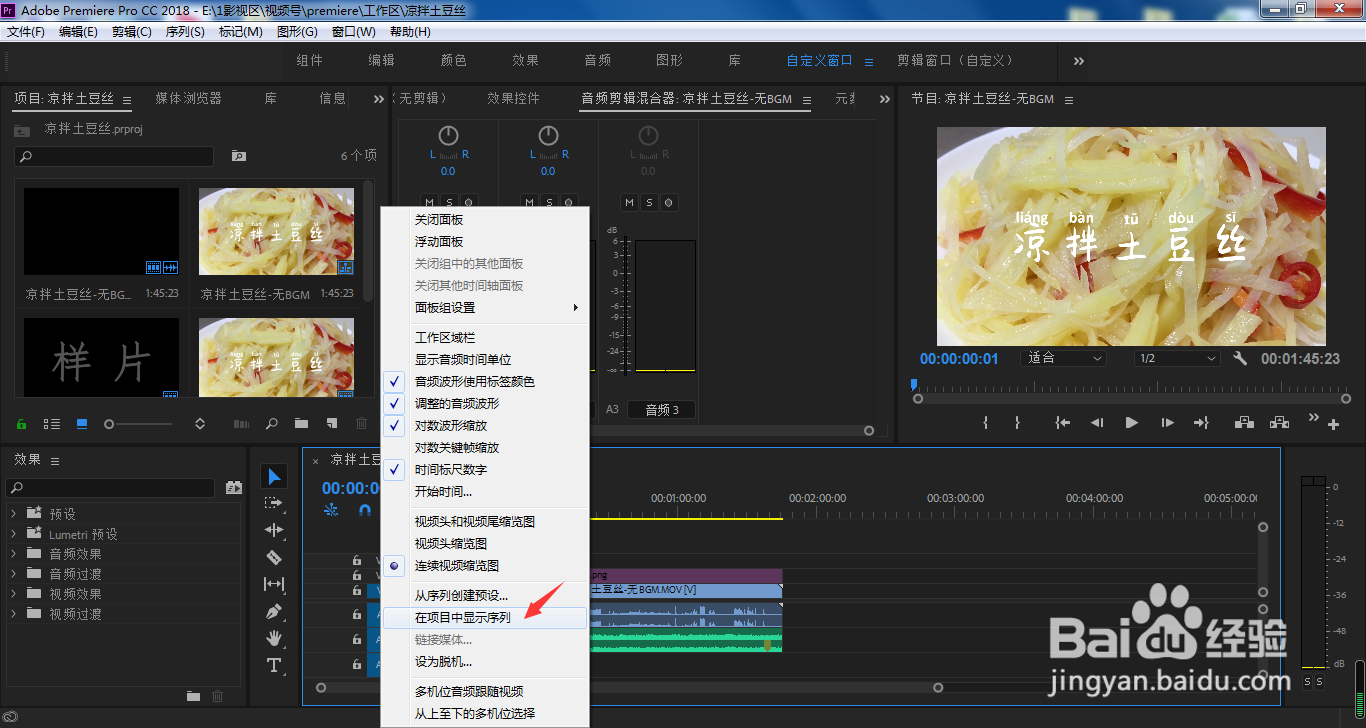Select the Track Select Forward tool

click(x=274, y=503)
